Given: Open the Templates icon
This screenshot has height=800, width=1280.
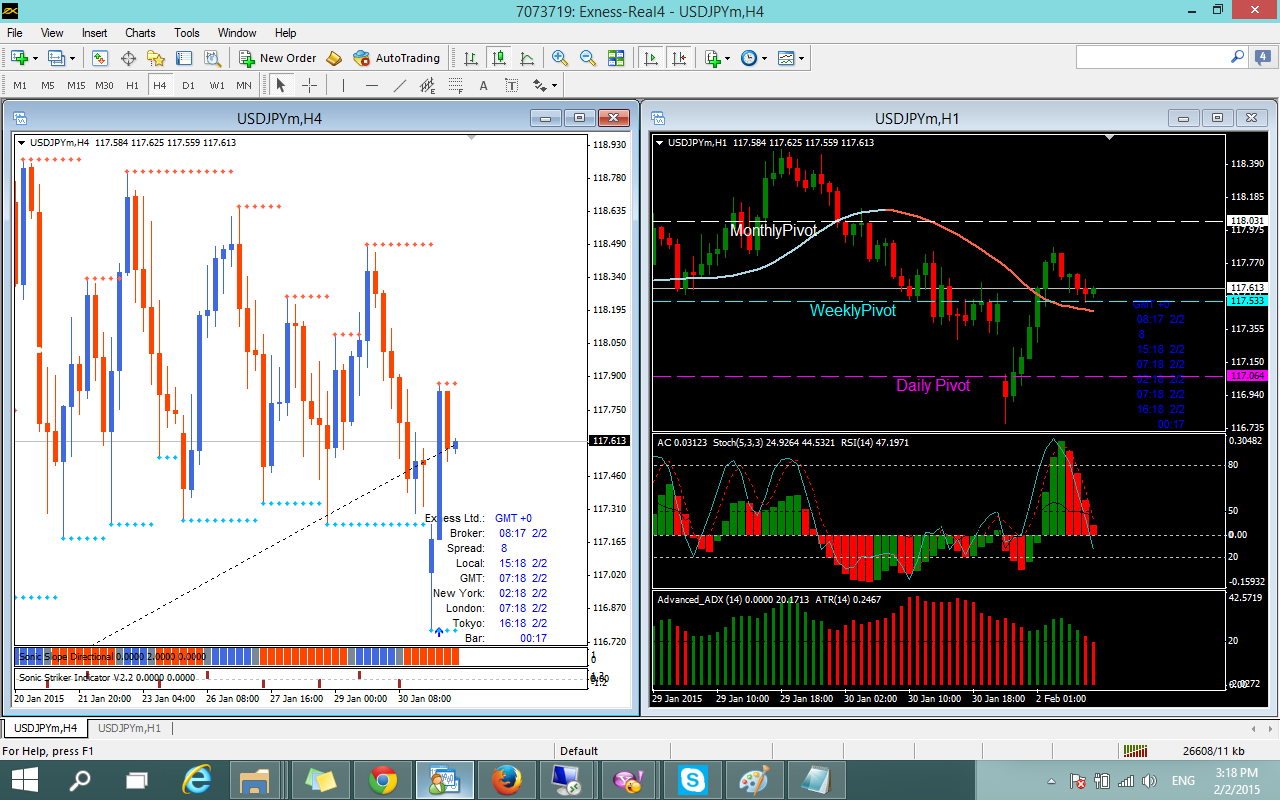Looking at the screenshot, I should [x=787, y=58].
